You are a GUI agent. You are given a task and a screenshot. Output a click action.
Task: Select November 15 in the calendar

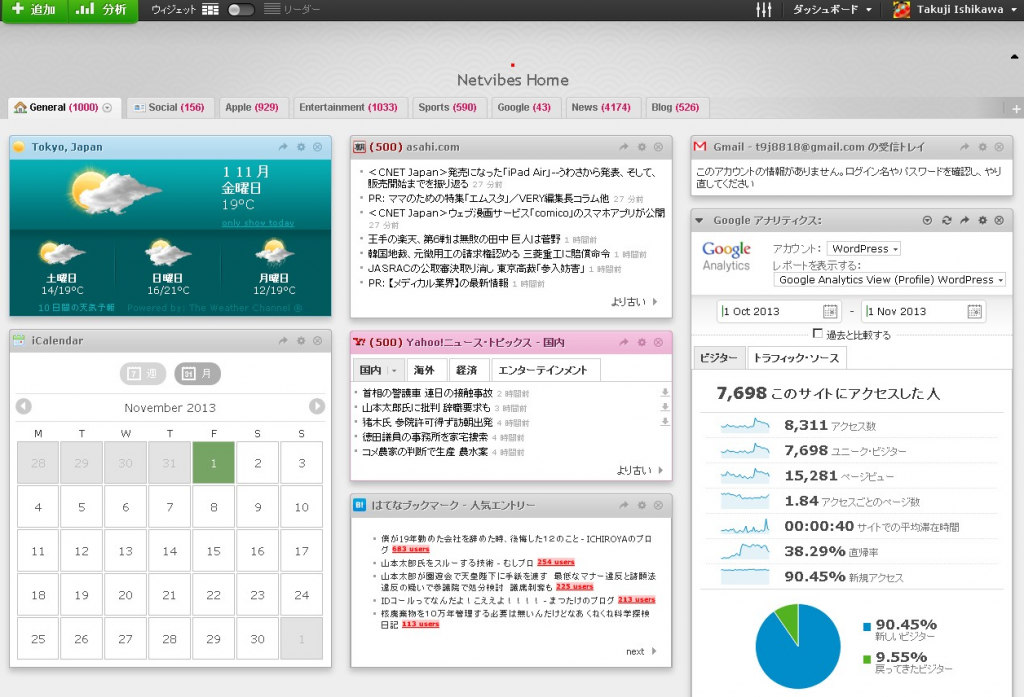click(x=213, y=551)
